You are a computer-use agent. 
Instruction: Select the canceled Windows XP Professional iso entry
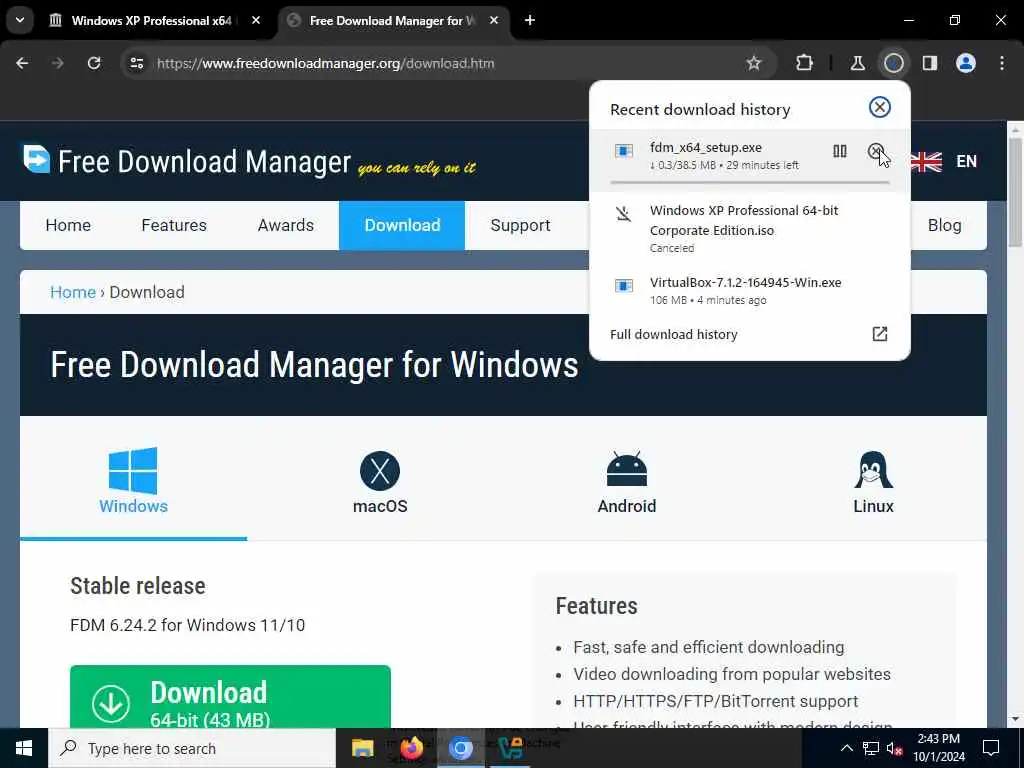point(749,229)
